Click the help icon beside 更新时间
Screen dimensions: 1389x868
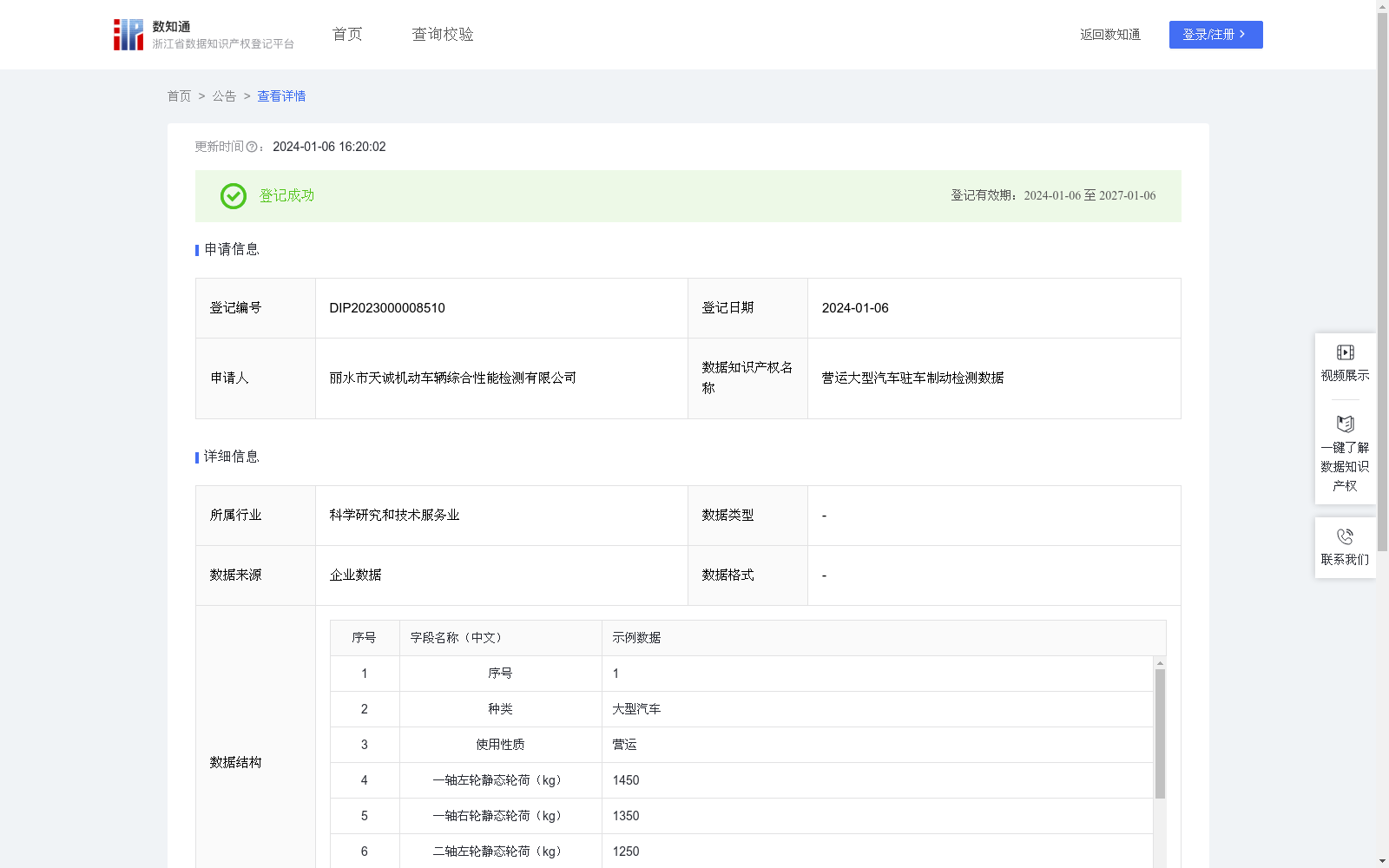252,147
